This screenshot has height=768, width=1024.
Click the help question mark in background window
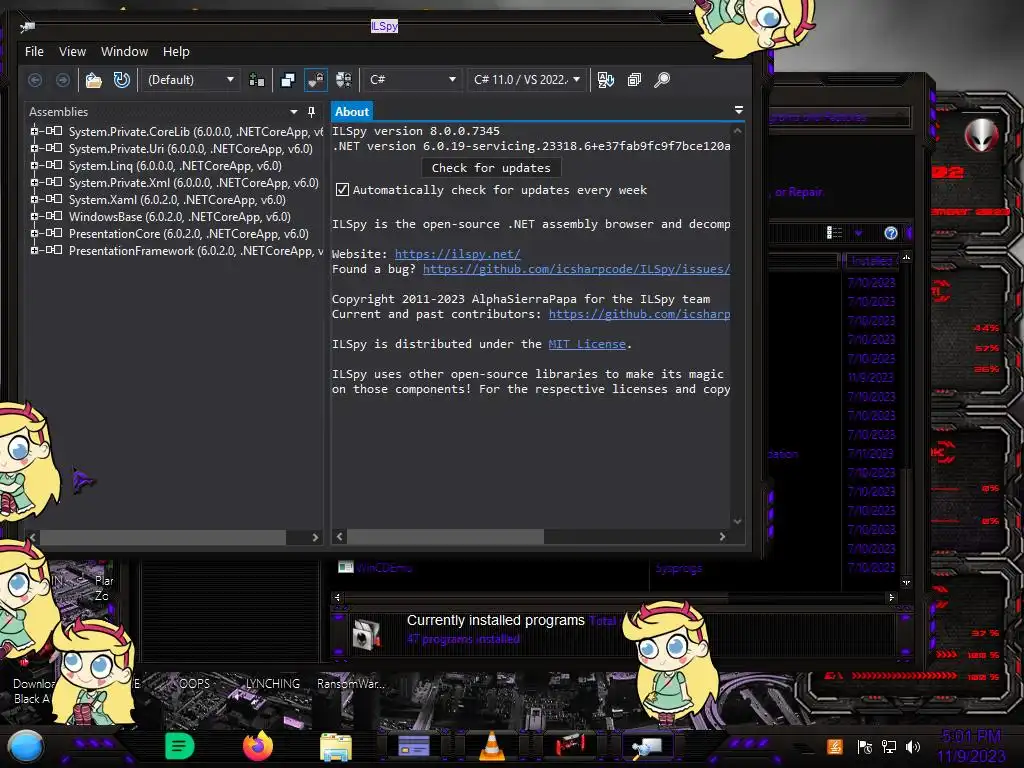click(891, 233)
